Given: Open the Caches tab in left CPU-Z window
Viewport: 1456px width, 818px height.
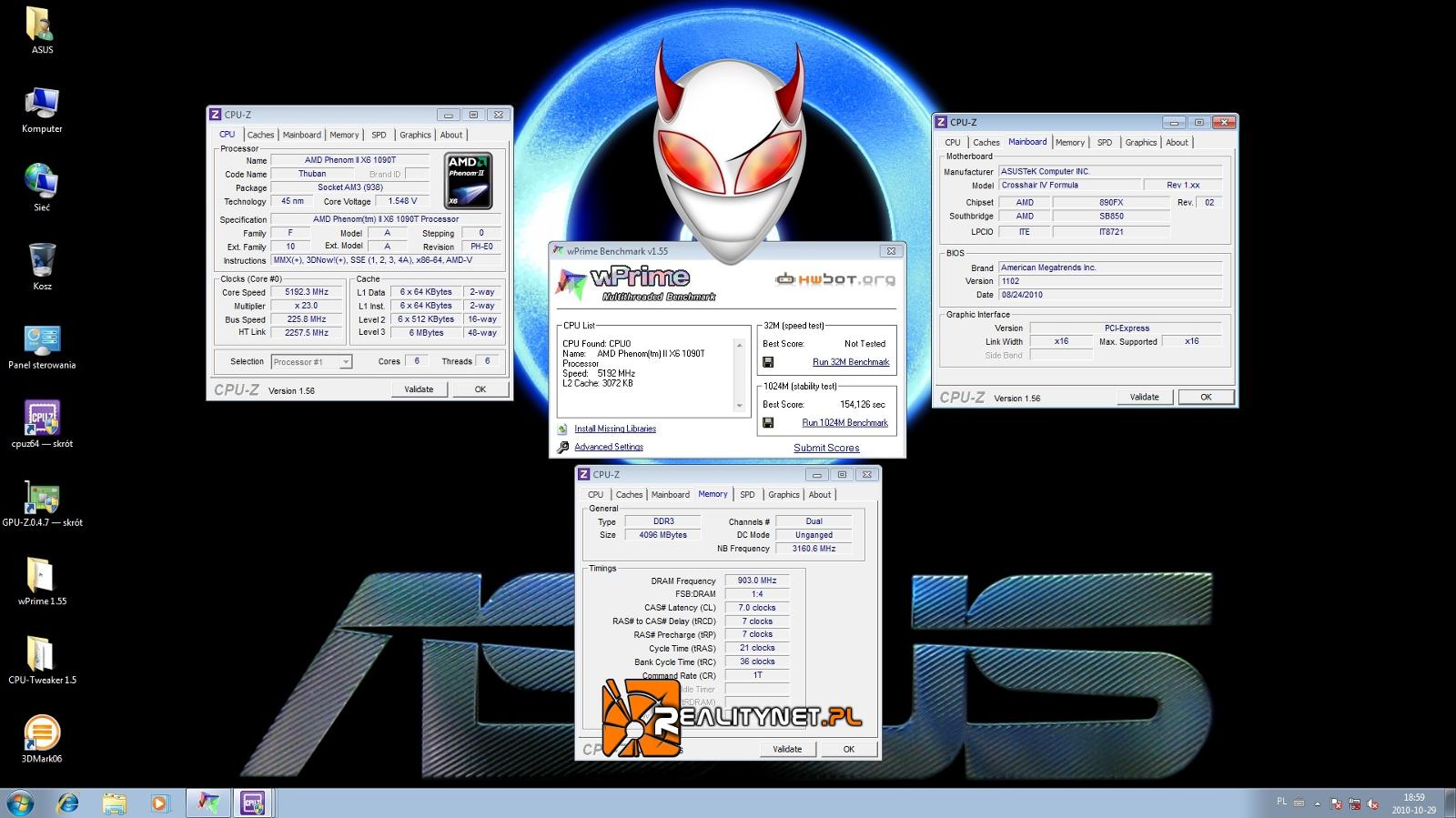Looking at the screenshot, I should pyautogui.click(x=260, y=135).
